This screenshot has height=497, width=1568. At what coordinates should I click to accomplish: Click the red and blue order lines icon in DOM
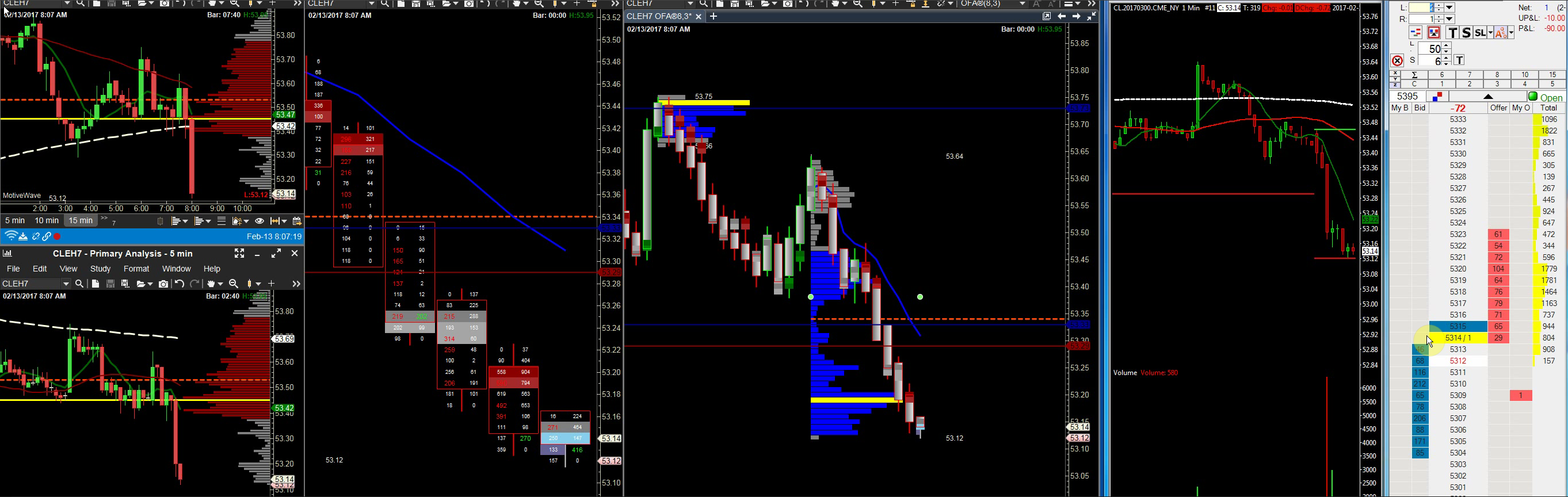[x=1415, y=33]
